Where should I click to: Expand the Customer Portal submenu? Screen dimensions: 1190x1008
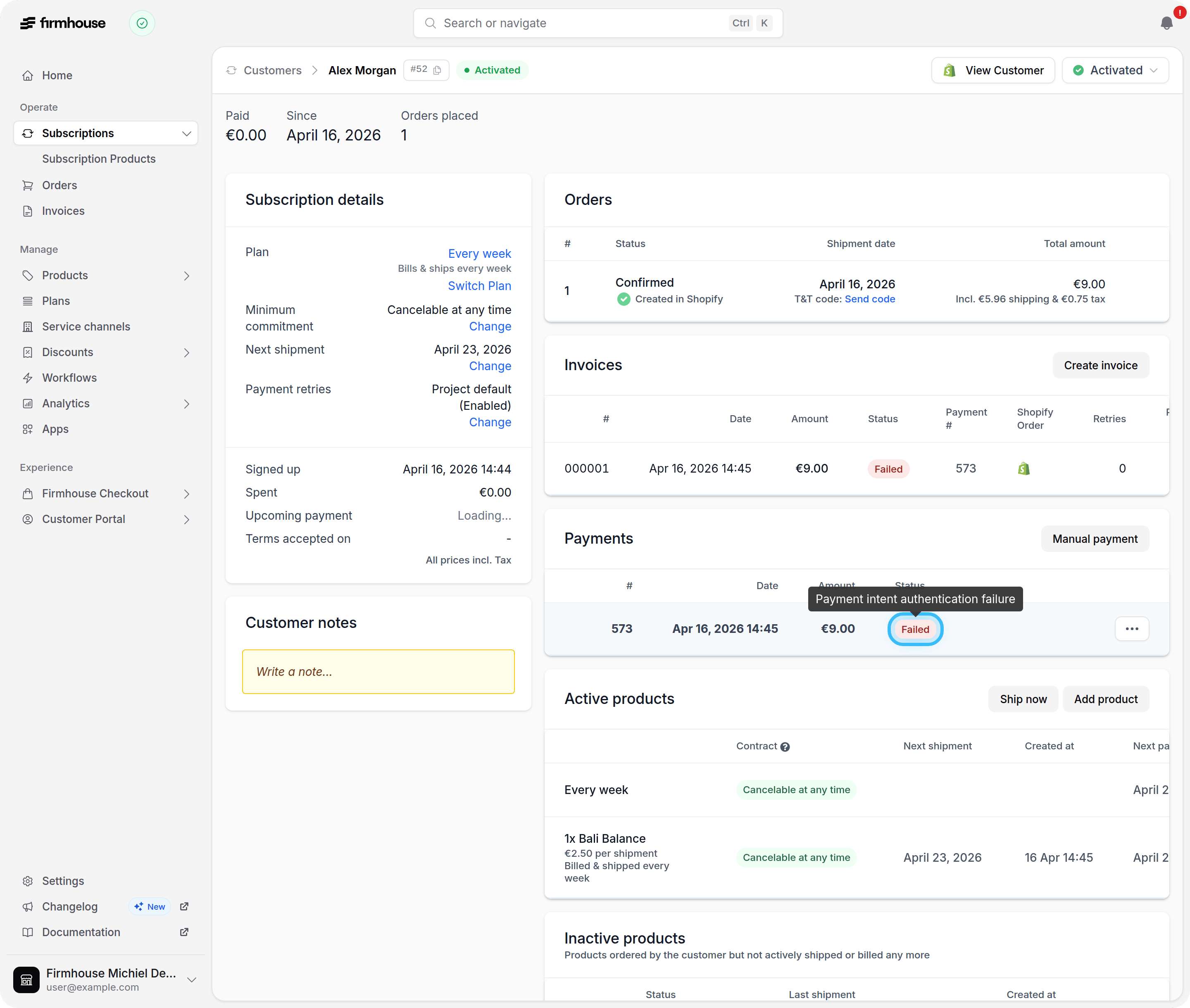click(x=186, y=519)
